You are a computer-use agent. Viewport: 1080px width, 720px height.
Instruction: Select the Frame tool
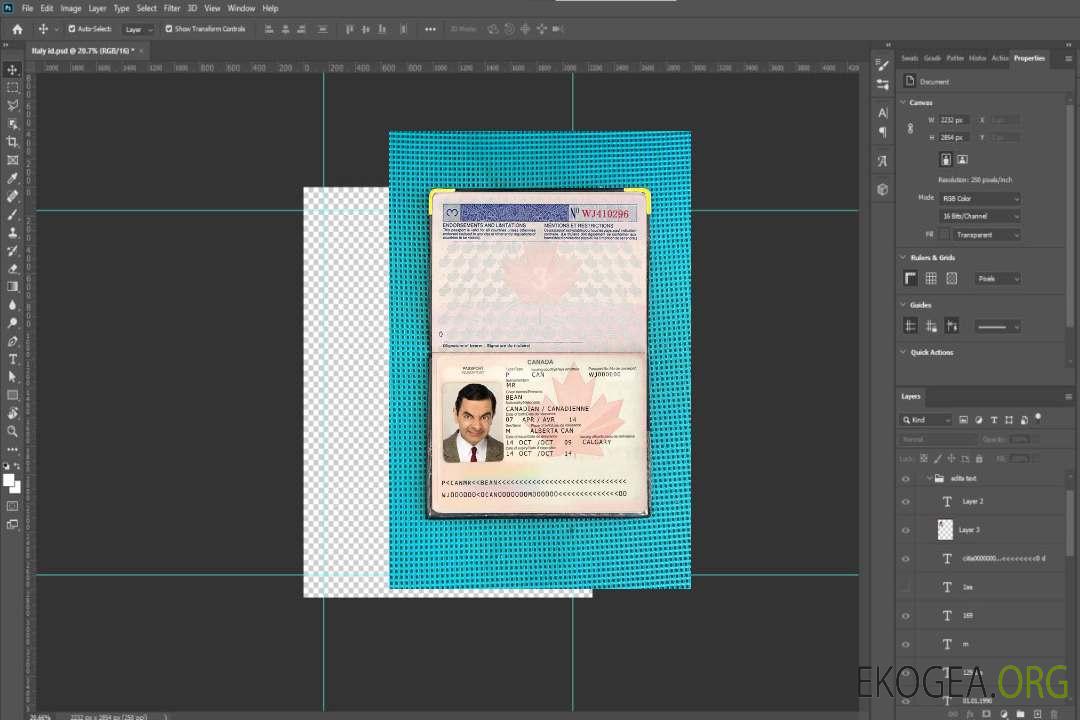(12, 160)
